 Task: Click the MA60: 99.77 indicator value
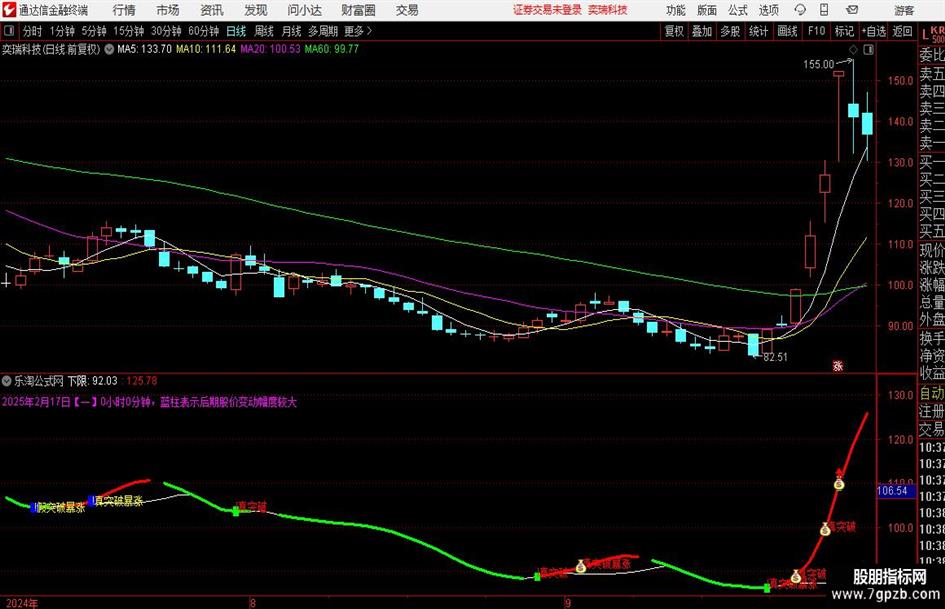(x=331, y=49)
